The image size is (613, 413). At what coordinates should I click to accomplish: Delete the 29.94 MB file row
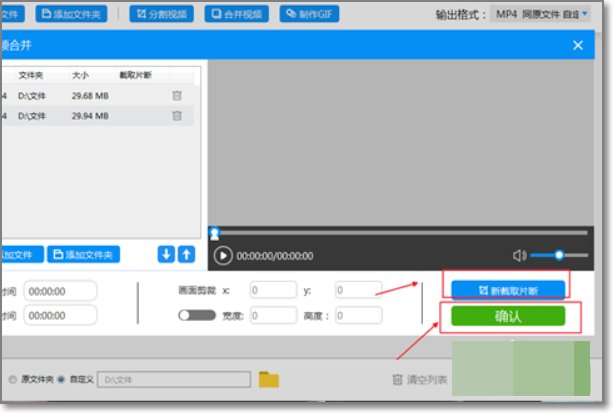pos(177,116)
